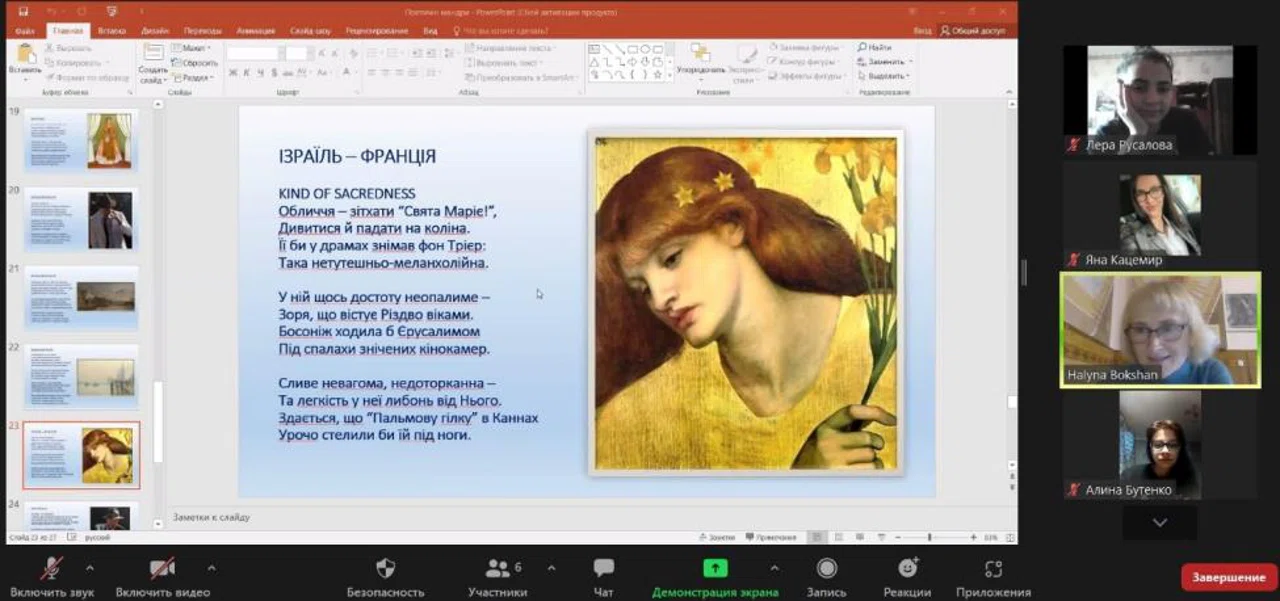Switch to the Вставка ribbon tab

pyautogui.click(x=112, y=31)
